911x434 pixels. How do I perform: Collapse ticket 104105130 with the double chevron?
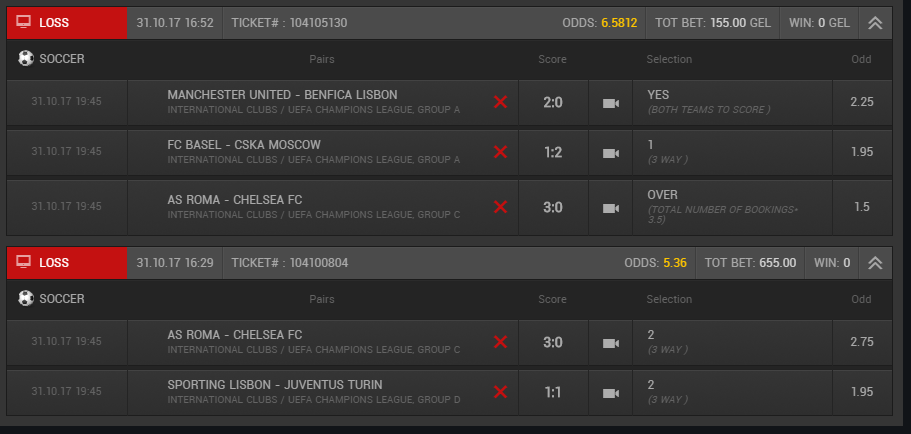tap(875, 23)
